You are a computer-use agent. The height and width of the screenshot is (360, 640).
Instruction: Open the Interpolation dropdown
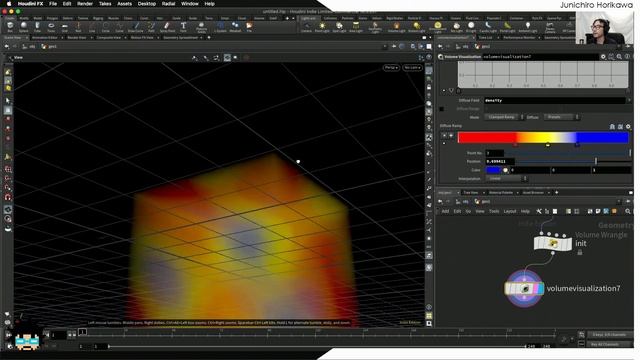coord(506,179)
